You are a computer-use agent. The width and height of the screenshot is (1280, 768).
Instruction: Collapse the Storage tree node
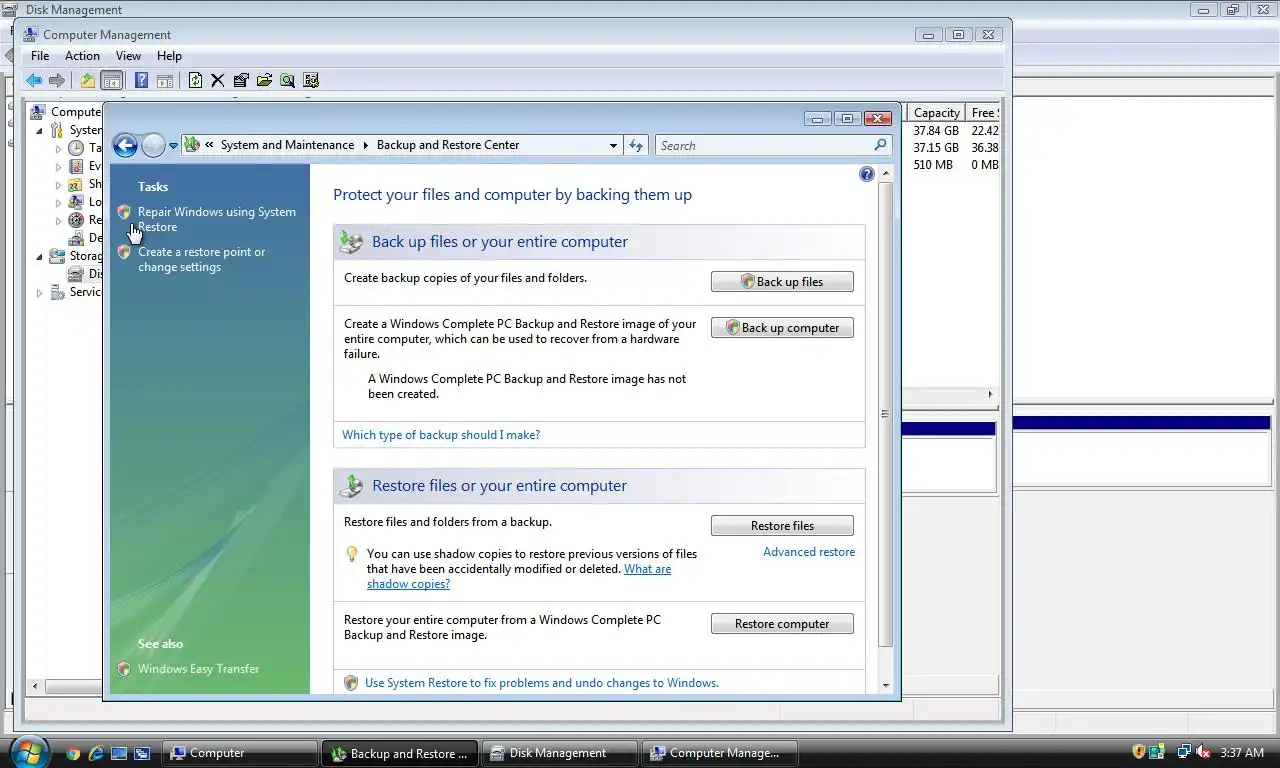[x=40, y=256]
